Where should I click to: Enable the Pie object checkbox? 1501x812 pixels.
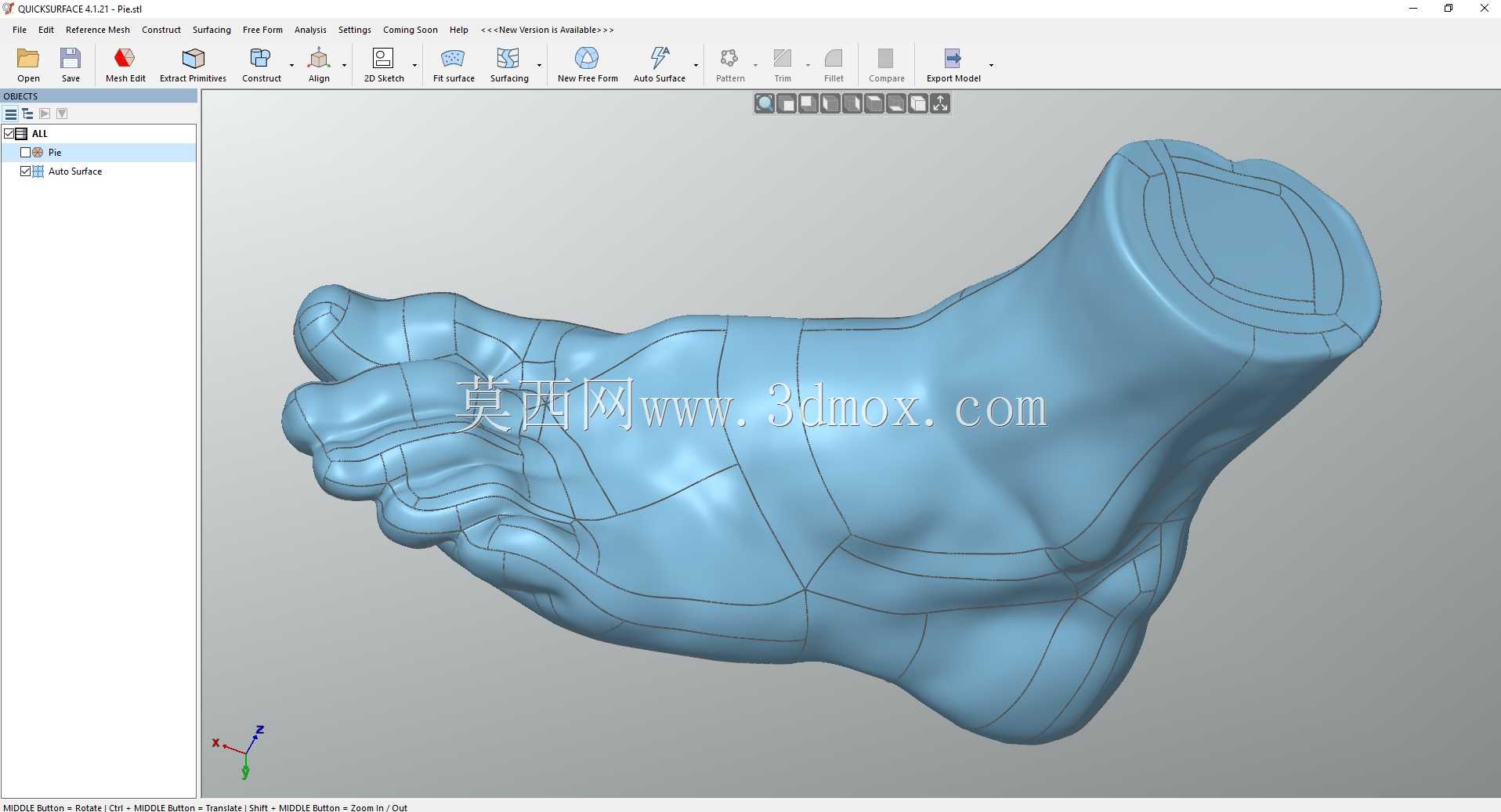pyautogui.click(x=25, y=153)
